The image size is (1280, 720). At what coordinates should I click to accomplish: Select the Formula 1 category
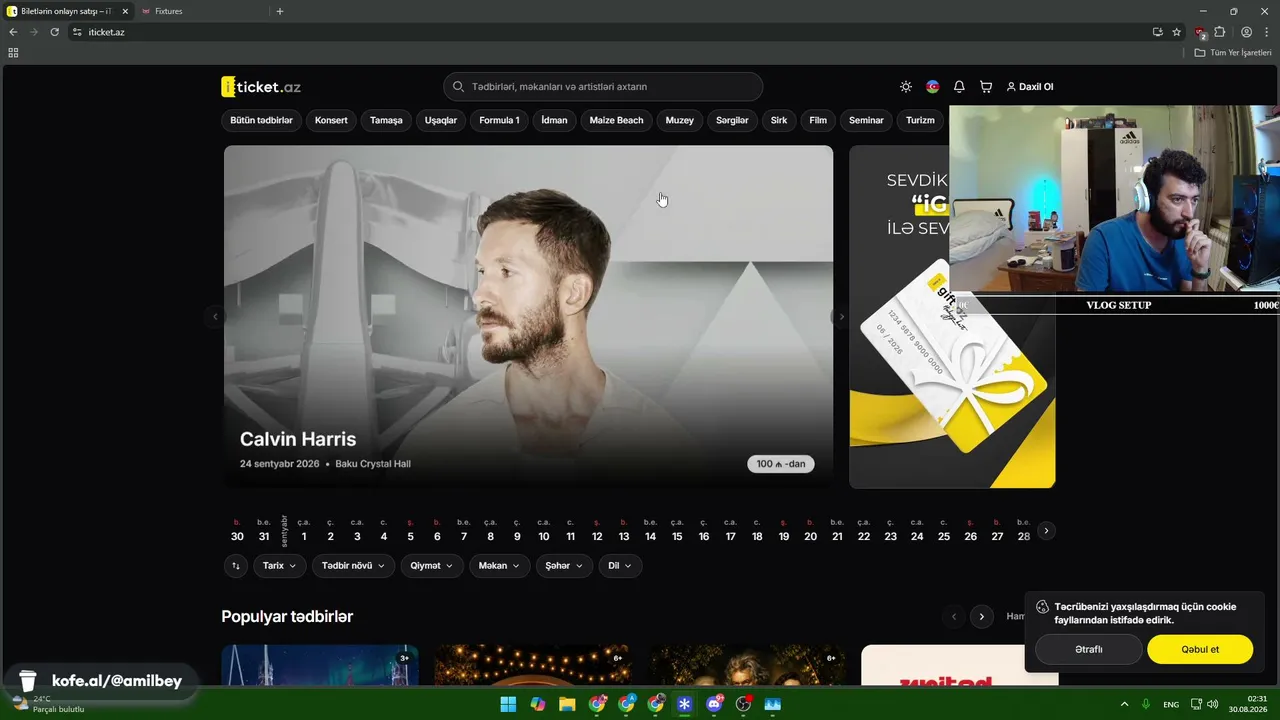point(499,120)
